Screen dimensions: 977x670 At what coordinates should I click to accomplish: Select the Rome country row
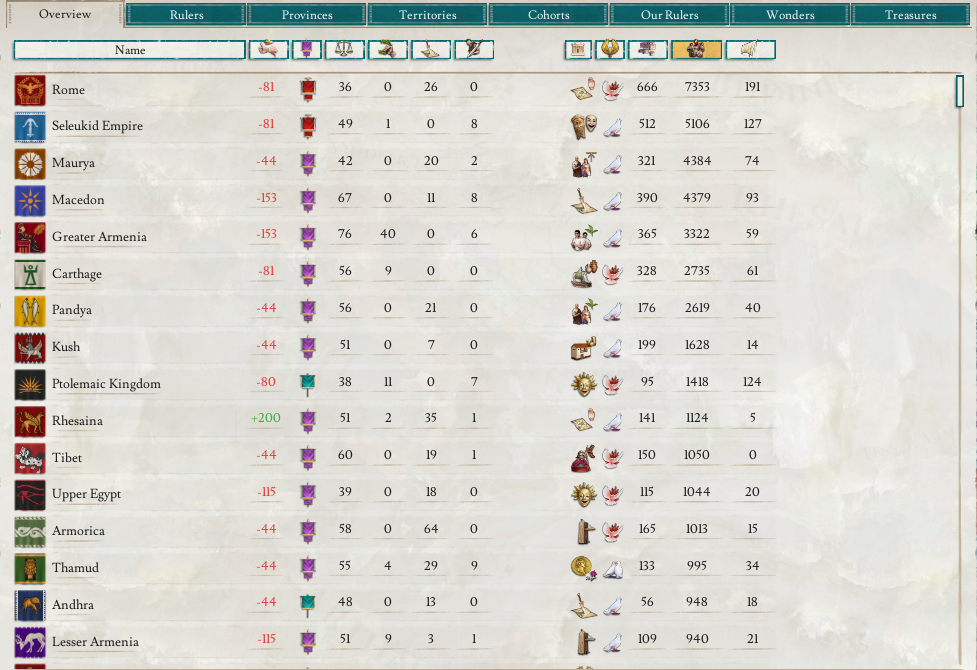click(x=394, y=89)
